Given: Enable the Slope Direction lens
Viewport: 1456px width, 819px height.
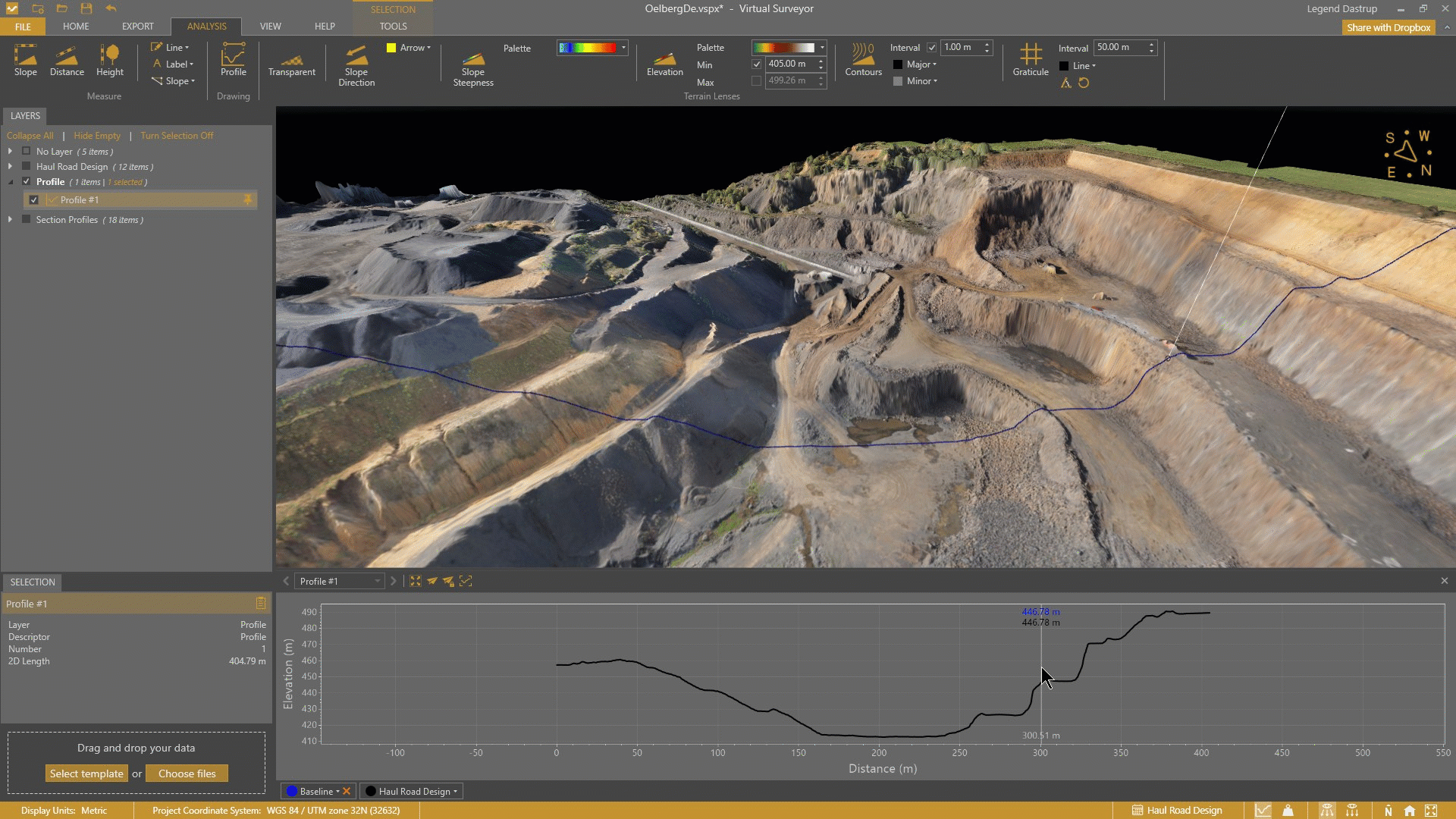Looking at the screenshot, I should click(x=356, y=65).
